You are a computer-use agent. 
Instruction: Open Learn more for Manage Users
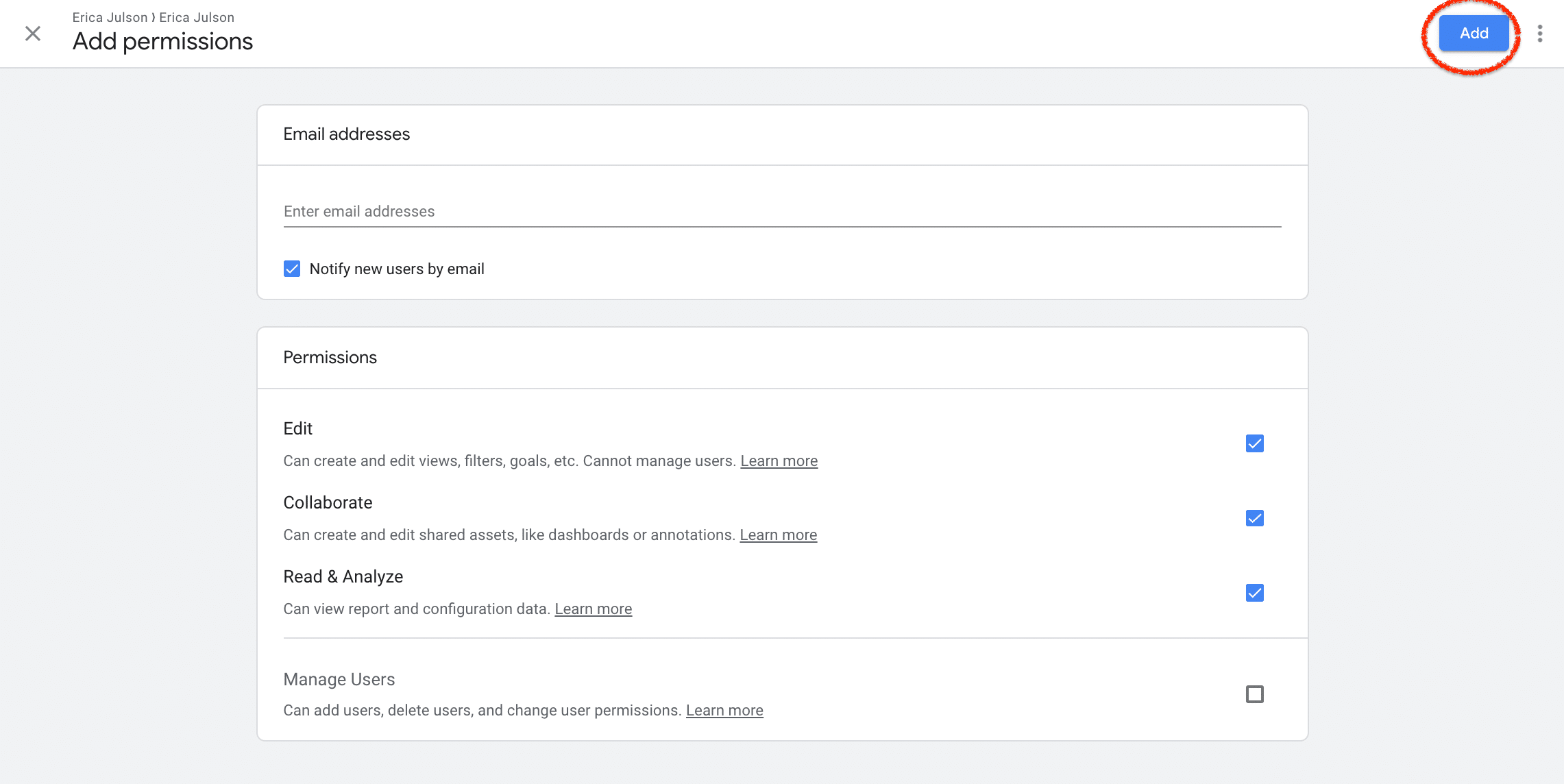click(x=724, y=710)
